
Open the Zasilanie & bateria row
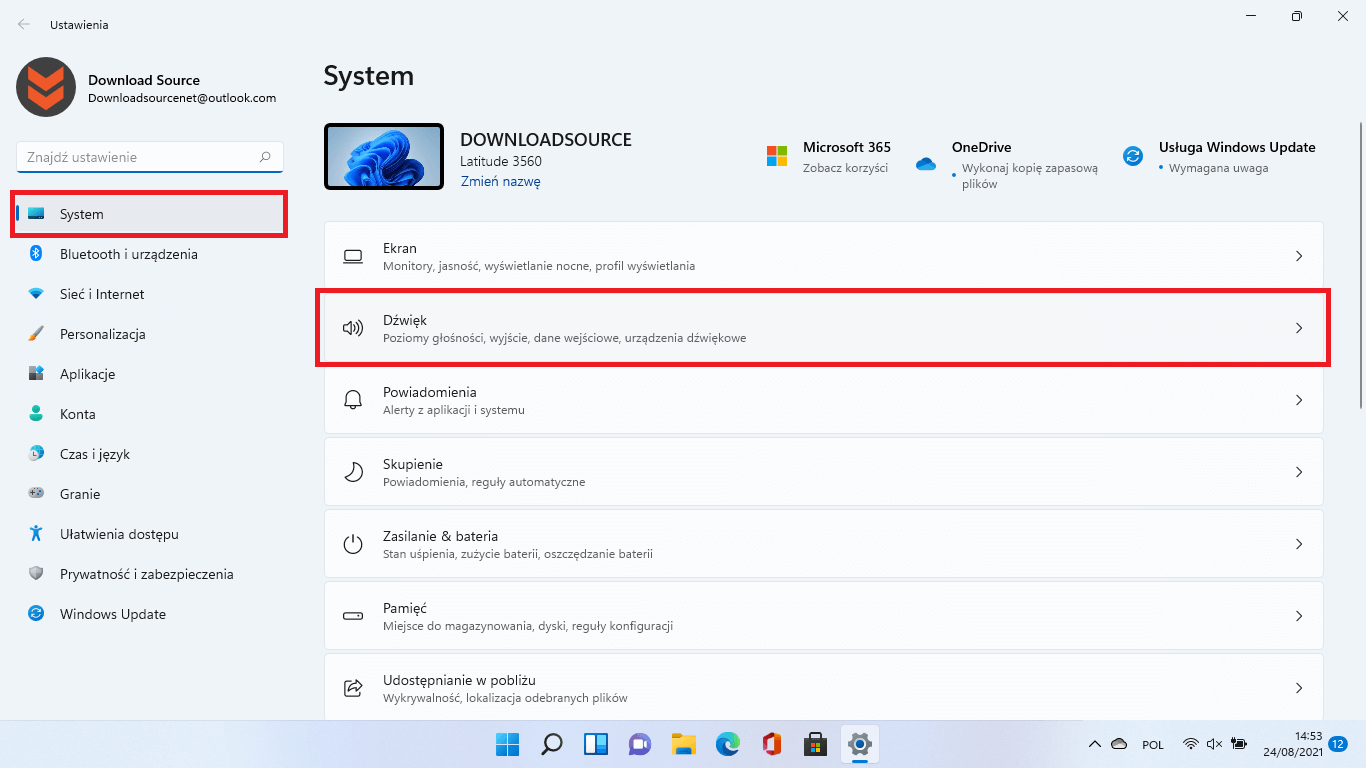click(824, 544)
